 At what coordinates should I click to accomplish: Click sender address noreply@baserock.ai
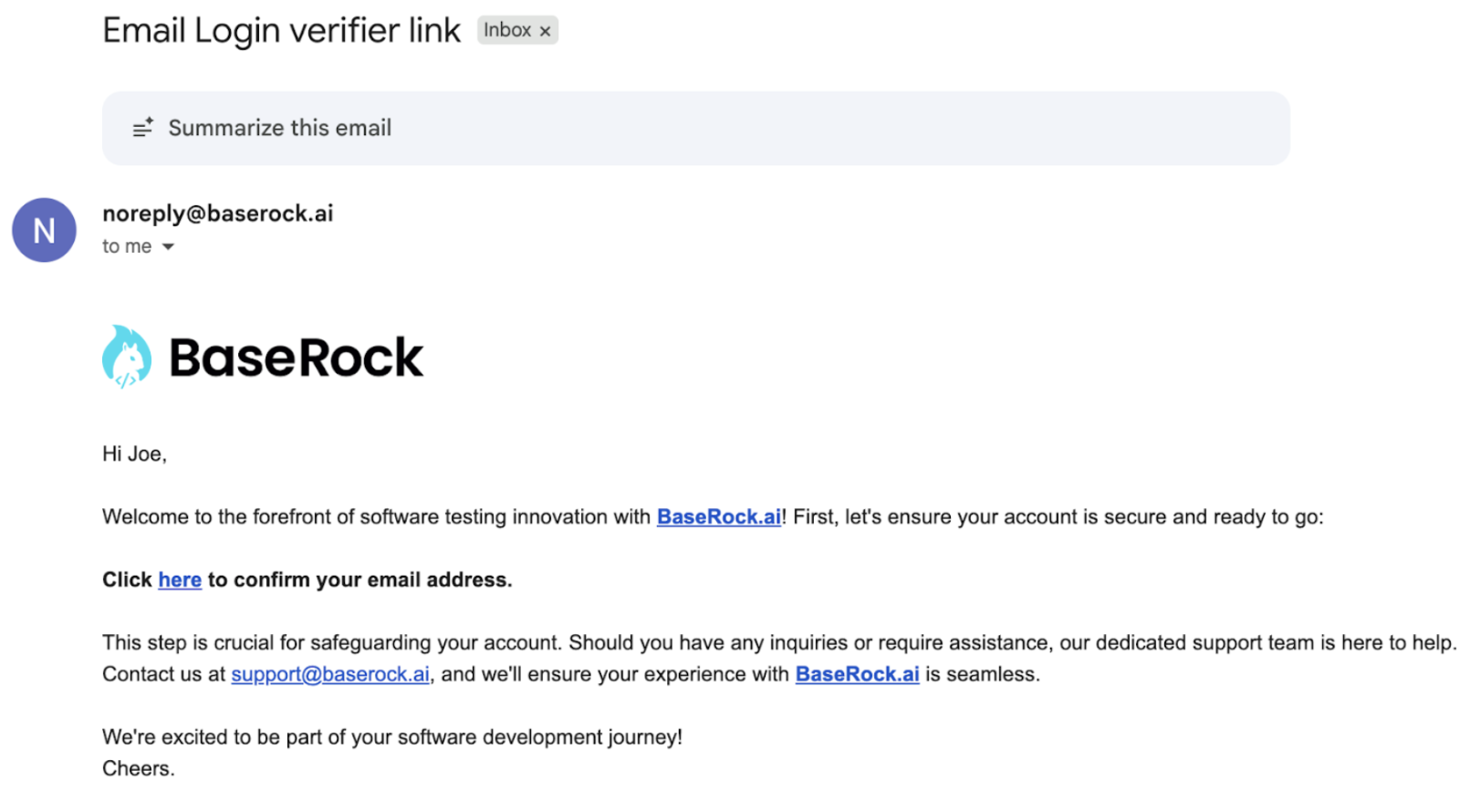pyautogui.click(x=217, y=213)
